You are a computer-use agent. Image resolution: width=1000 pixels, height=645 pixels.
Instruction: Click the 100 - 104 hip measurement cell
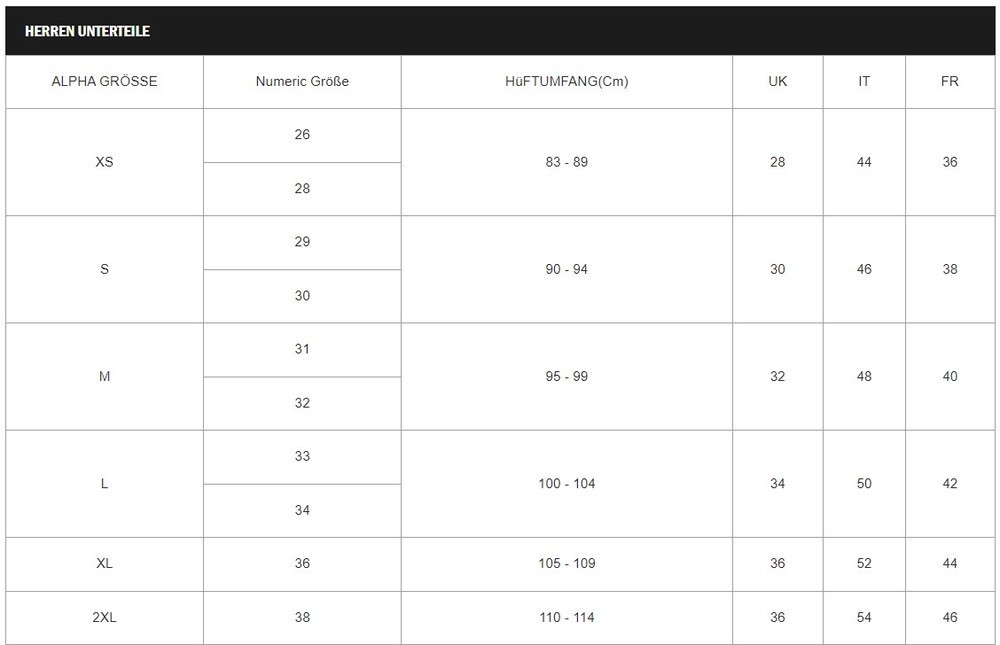coord(567,483)
